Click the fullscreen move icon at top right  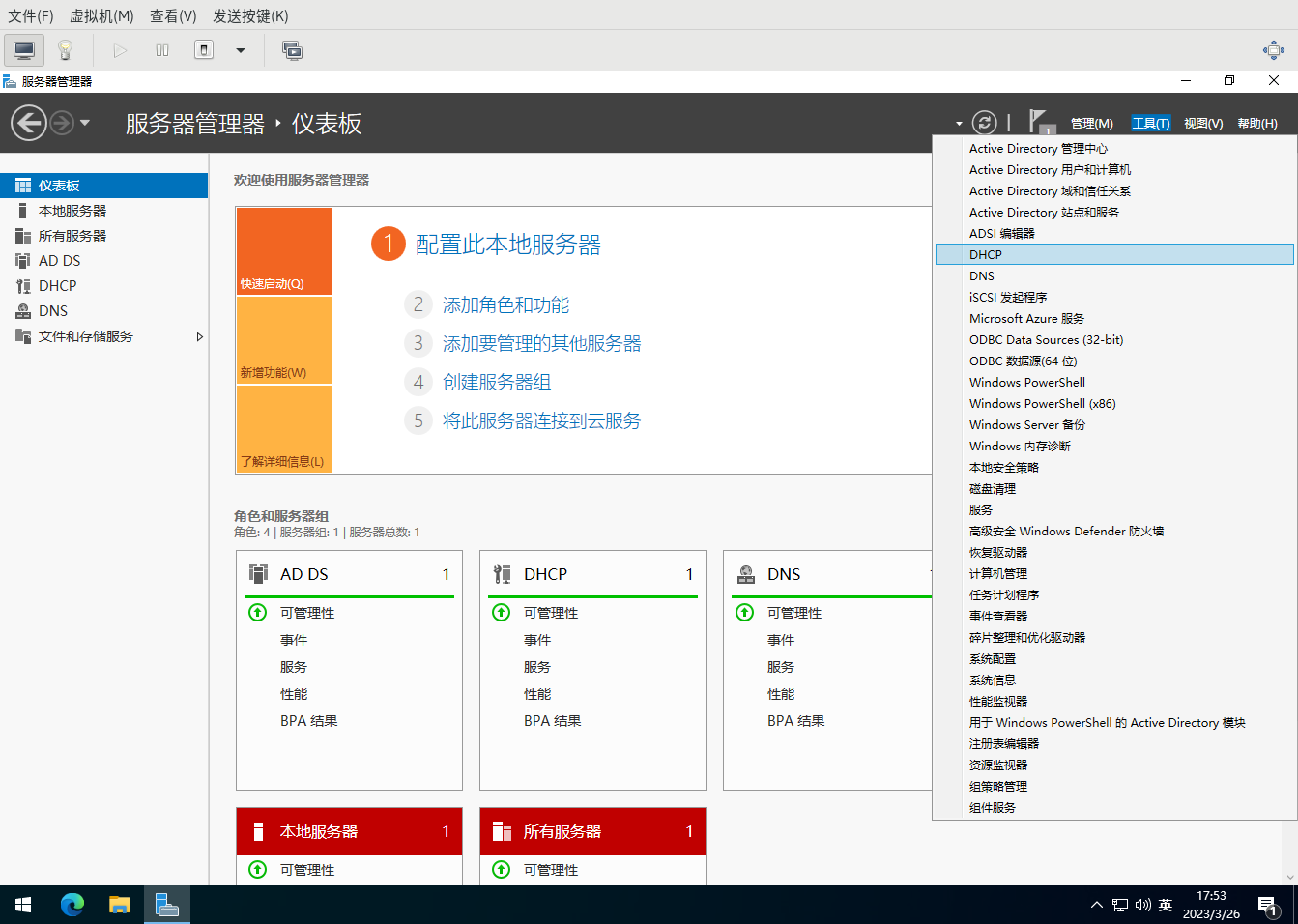click(x=1274, y=50)
